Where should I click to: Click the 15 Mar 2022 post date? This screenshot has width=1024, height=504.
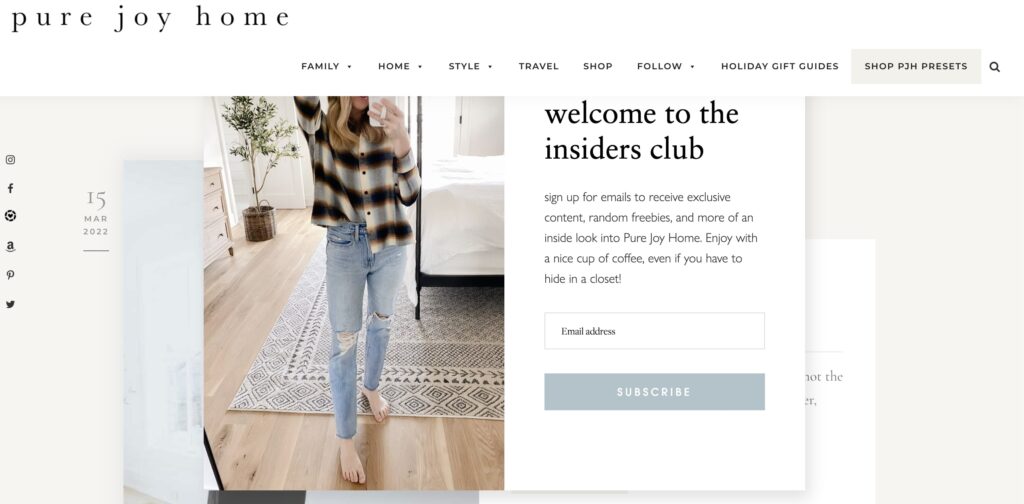(96, 213)
